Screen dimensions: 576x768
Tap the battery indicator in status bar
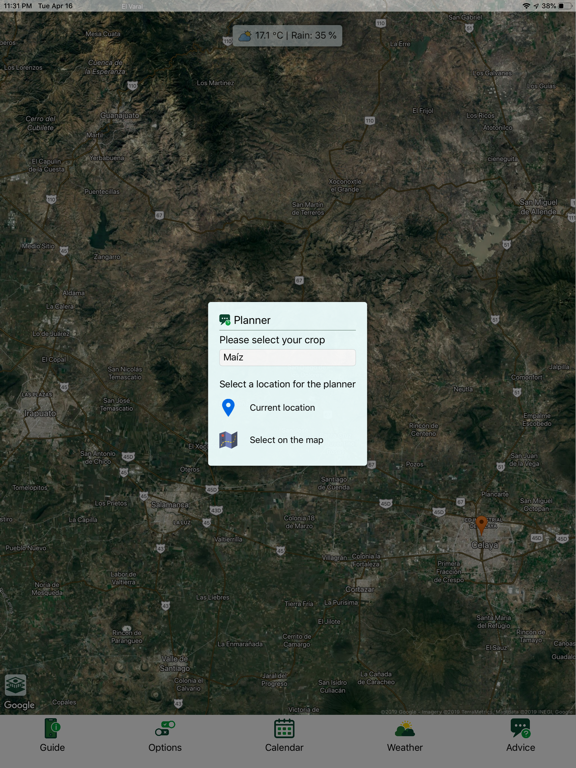pos(564,6)
